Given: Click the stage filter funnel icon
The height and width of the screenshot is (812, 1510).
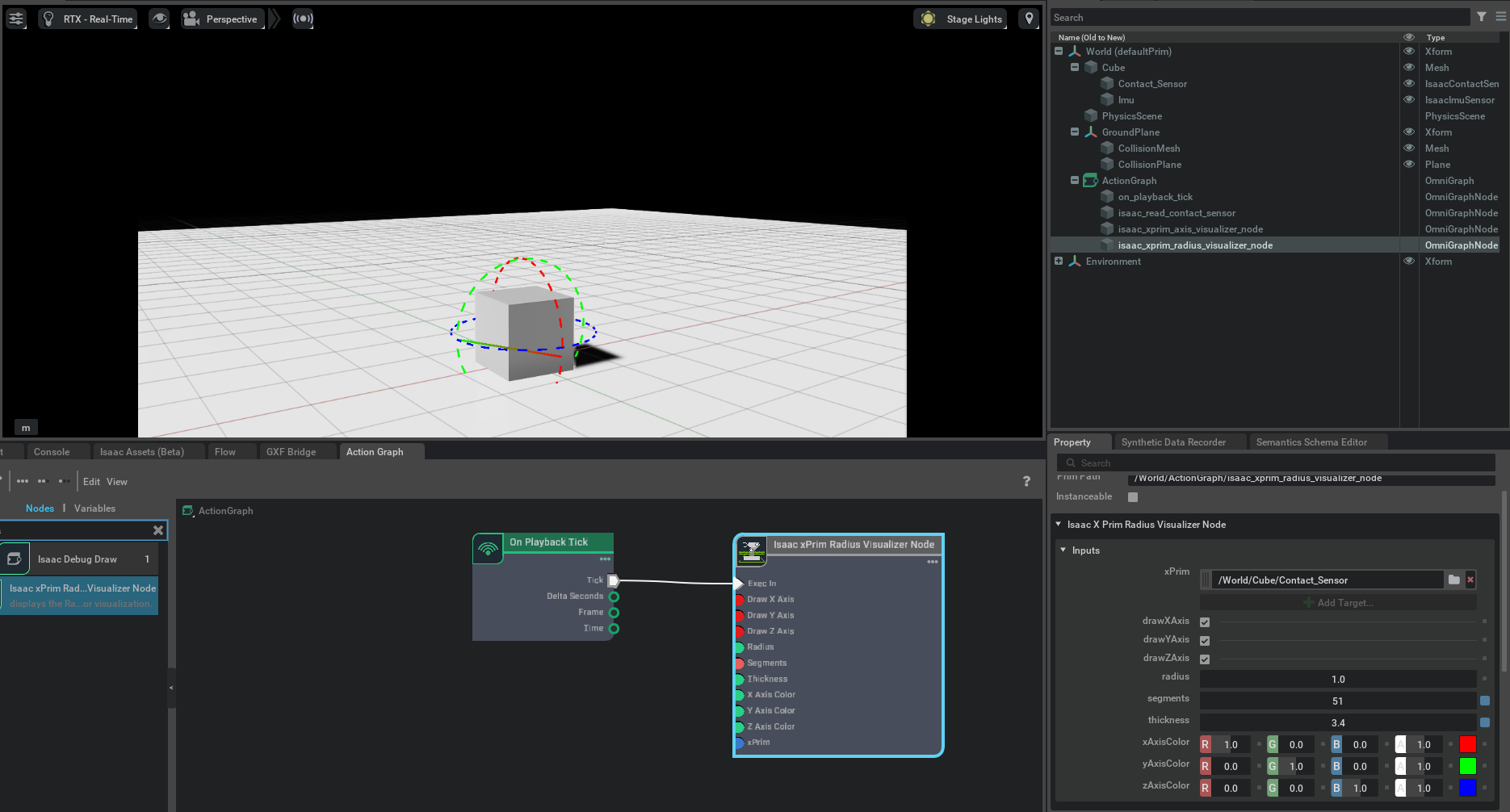Looking at the screenshot, I should point(1481,17).
